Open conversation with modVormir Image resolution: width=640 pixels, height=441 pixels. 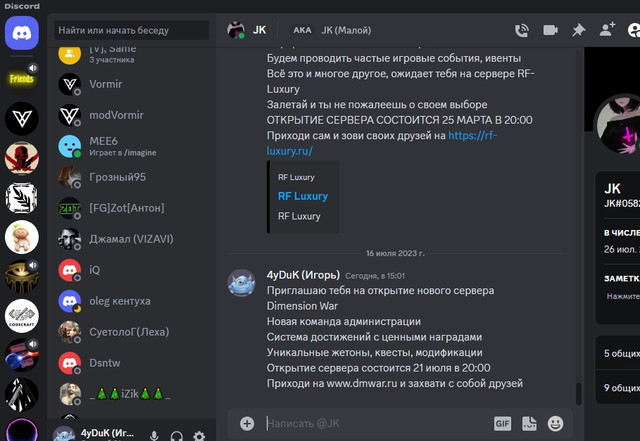click(x=131, y=115)
